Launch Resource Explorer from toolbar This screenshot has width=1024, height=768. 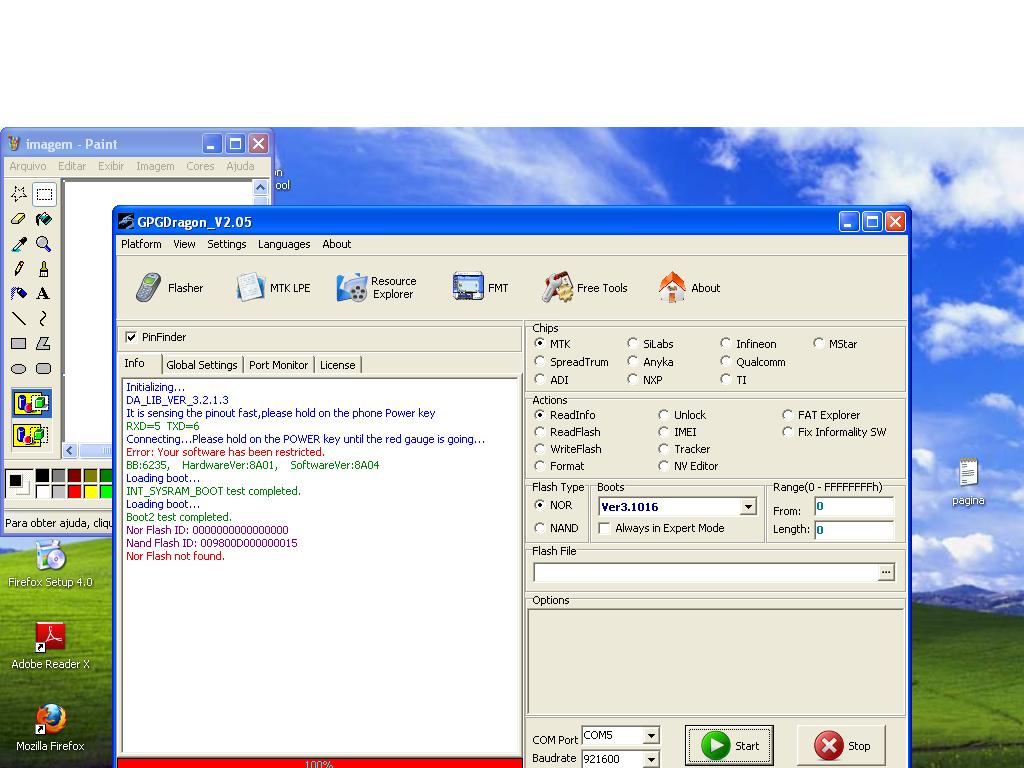[x=376, y=288]
